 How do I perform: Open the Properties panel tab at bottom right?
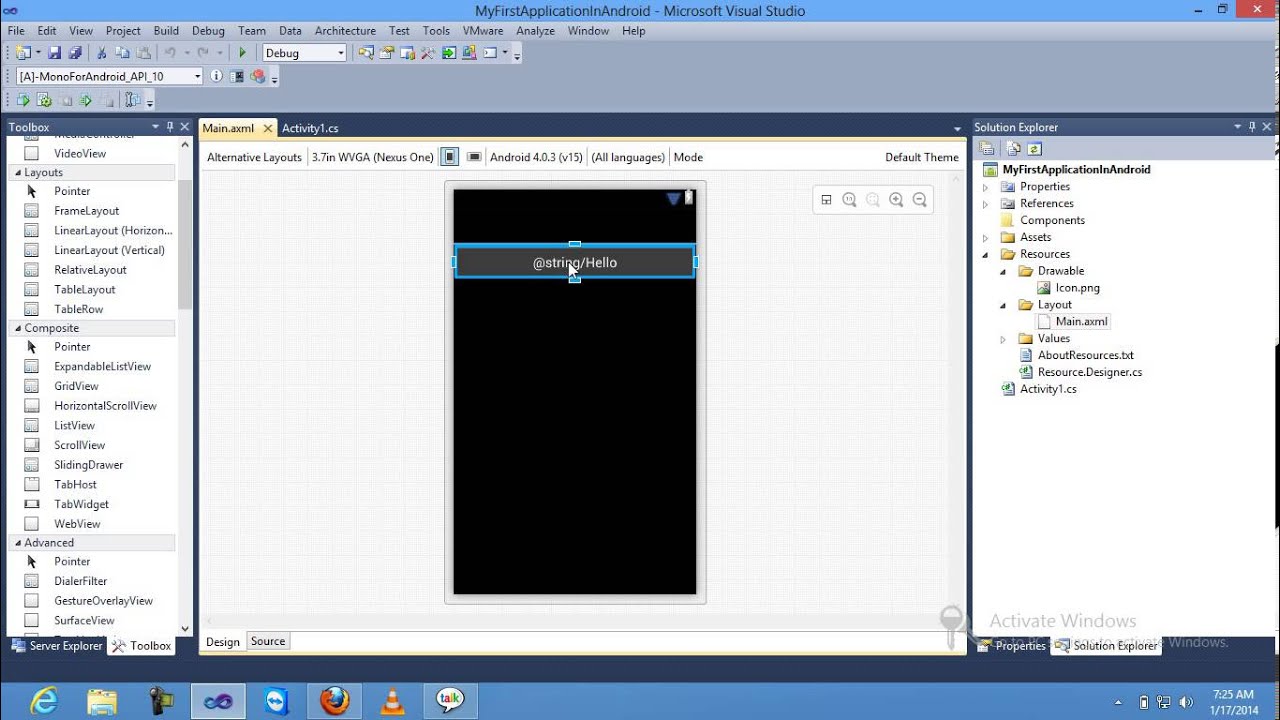pyautogui.click(x=1012, y=646)
